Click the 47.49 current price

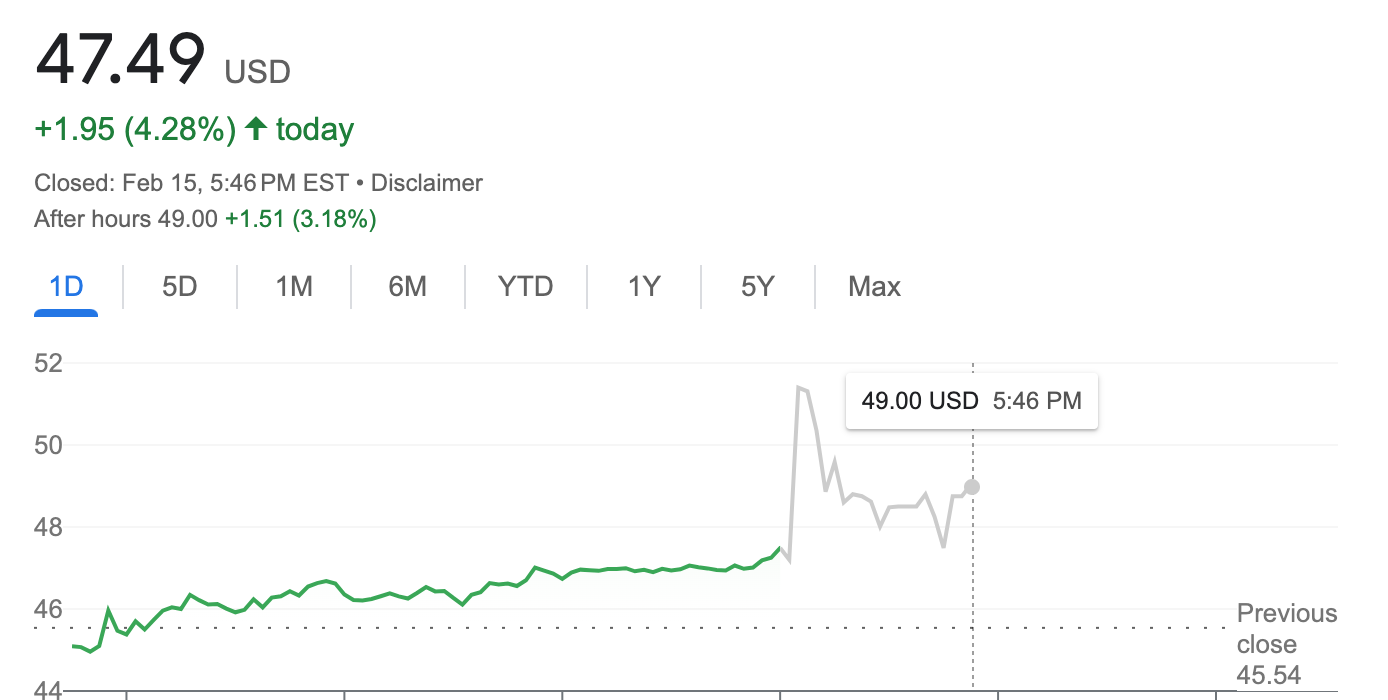point(120,60)
